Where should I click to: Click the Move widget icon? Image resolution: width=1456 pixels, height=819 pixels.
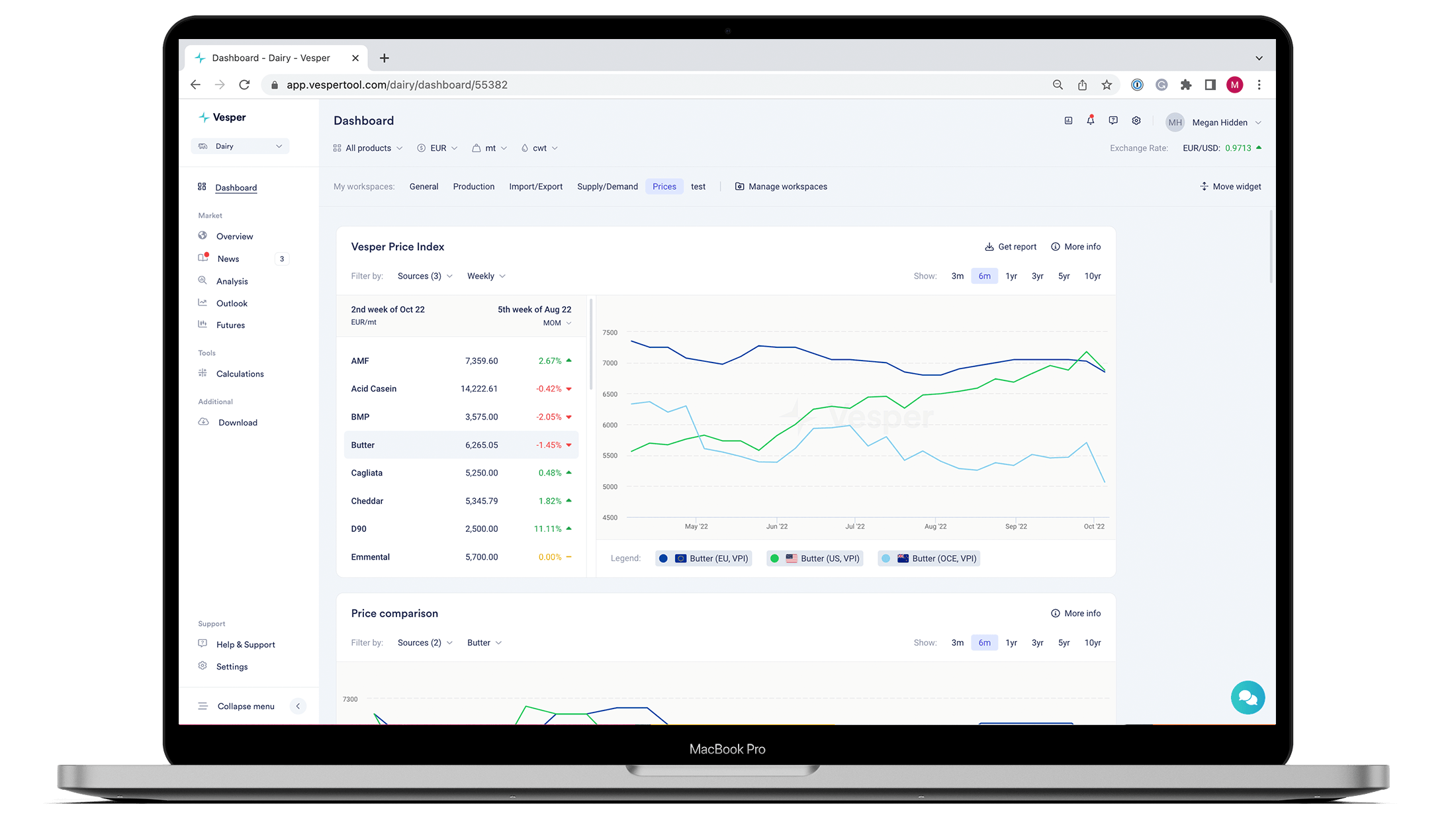tap(1204, 187)
